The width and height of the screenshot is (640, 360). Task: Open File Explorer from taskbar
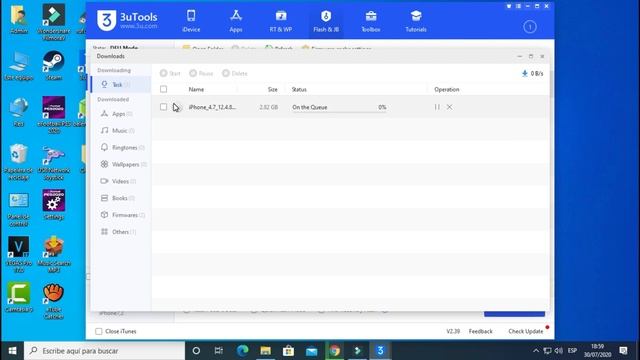pos(265,351)
